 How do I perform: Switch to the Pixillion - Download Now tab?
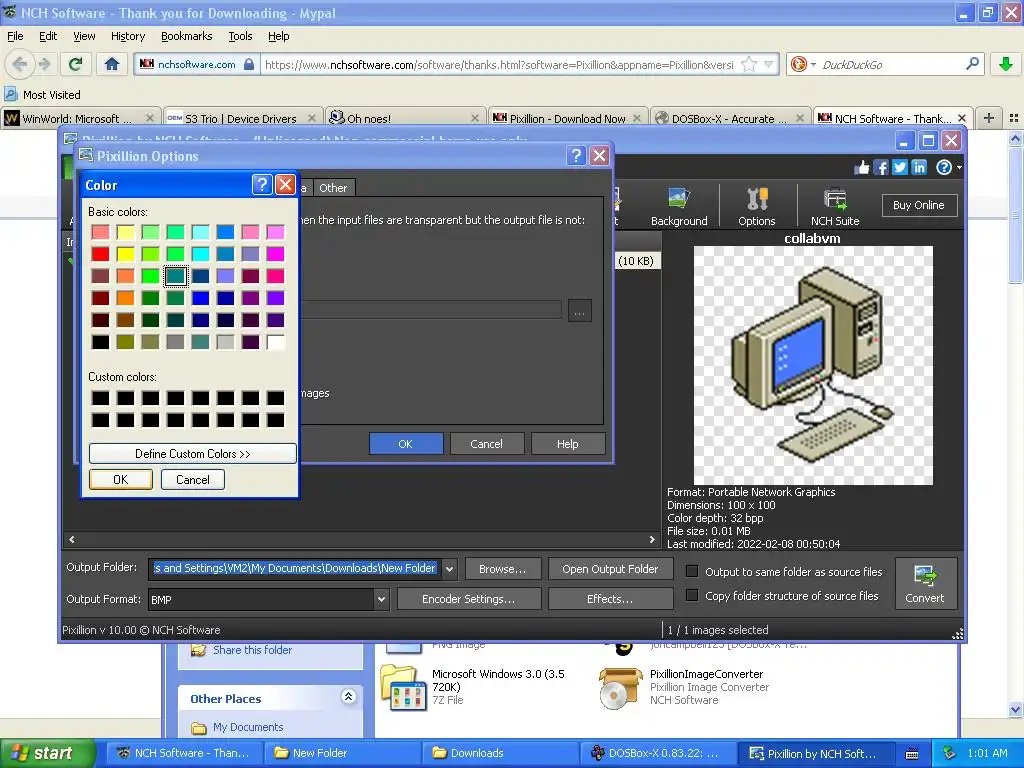(x=568, y=118)
